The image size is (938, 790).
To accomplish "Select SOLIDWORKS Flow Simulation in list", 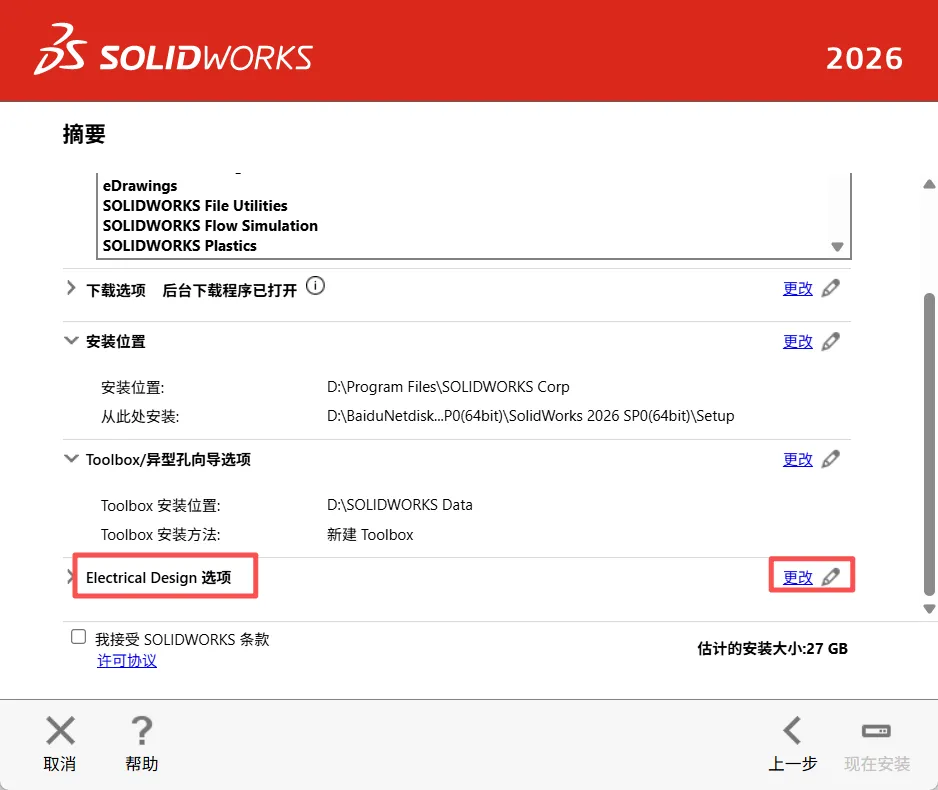I will pyautogui.click(x=210, y=225).
